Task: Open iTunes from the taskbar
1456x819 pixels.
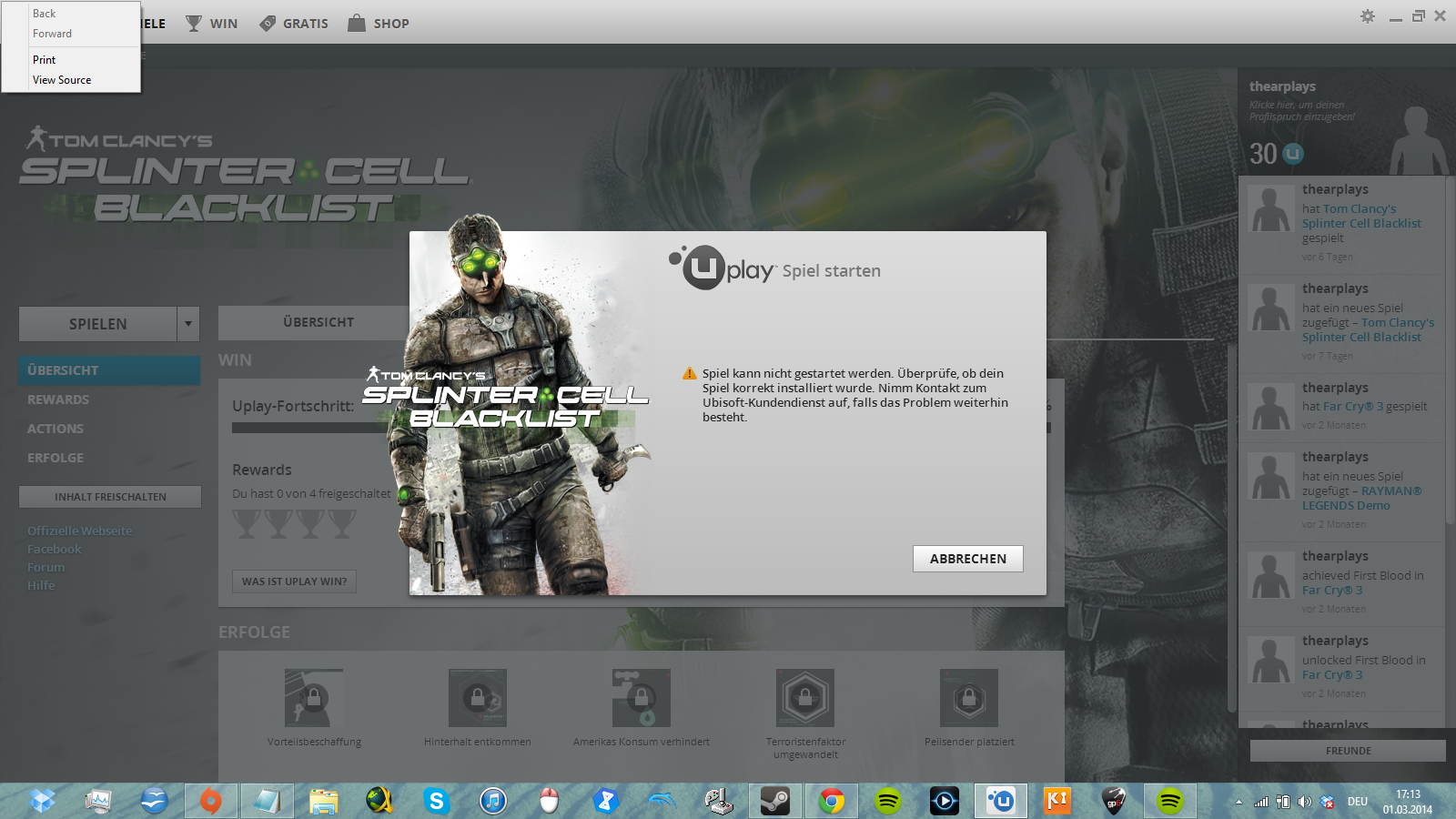Action: point(492,801)
